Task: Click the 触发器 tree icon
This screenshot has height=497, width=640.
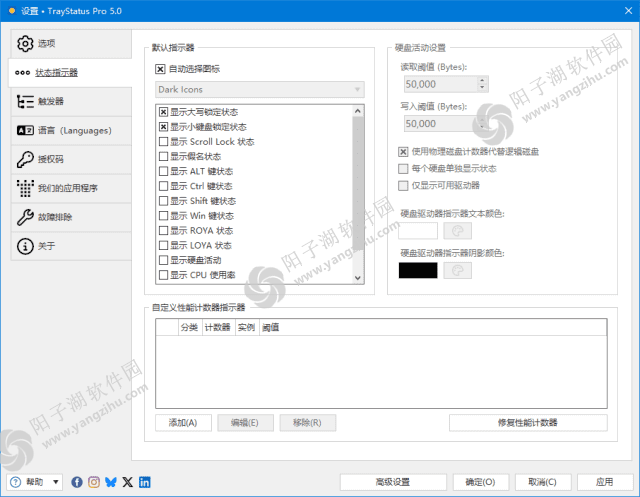Action: tap(25, 101)
